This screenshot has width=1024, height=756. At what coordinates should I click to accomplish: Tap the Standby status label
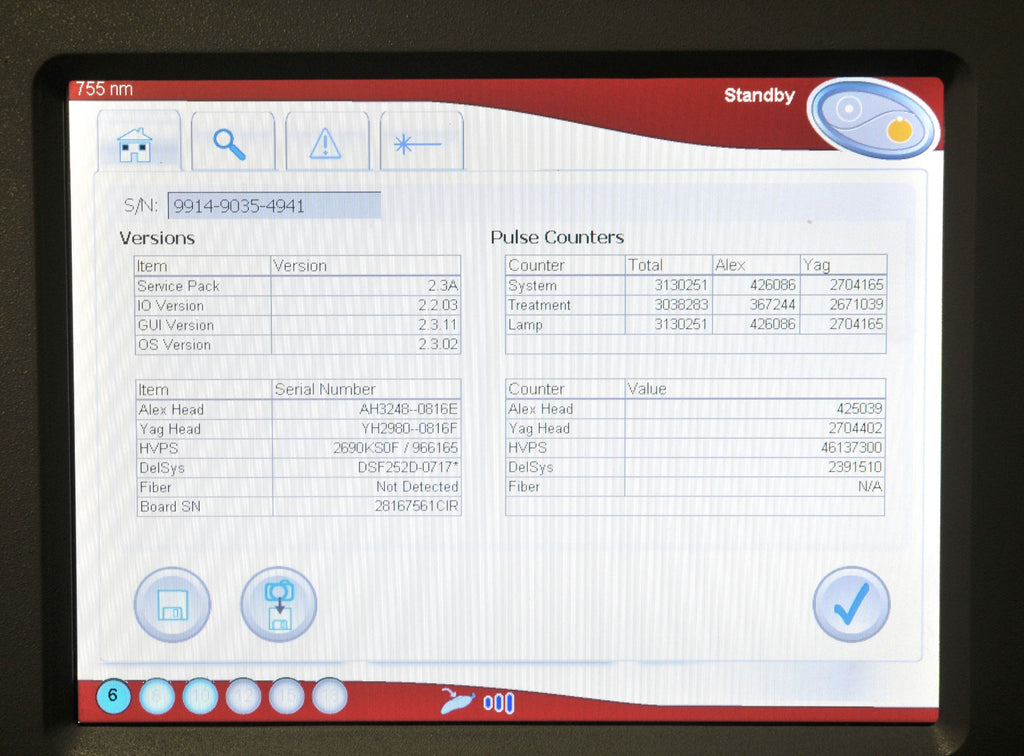tap(759, 95)
